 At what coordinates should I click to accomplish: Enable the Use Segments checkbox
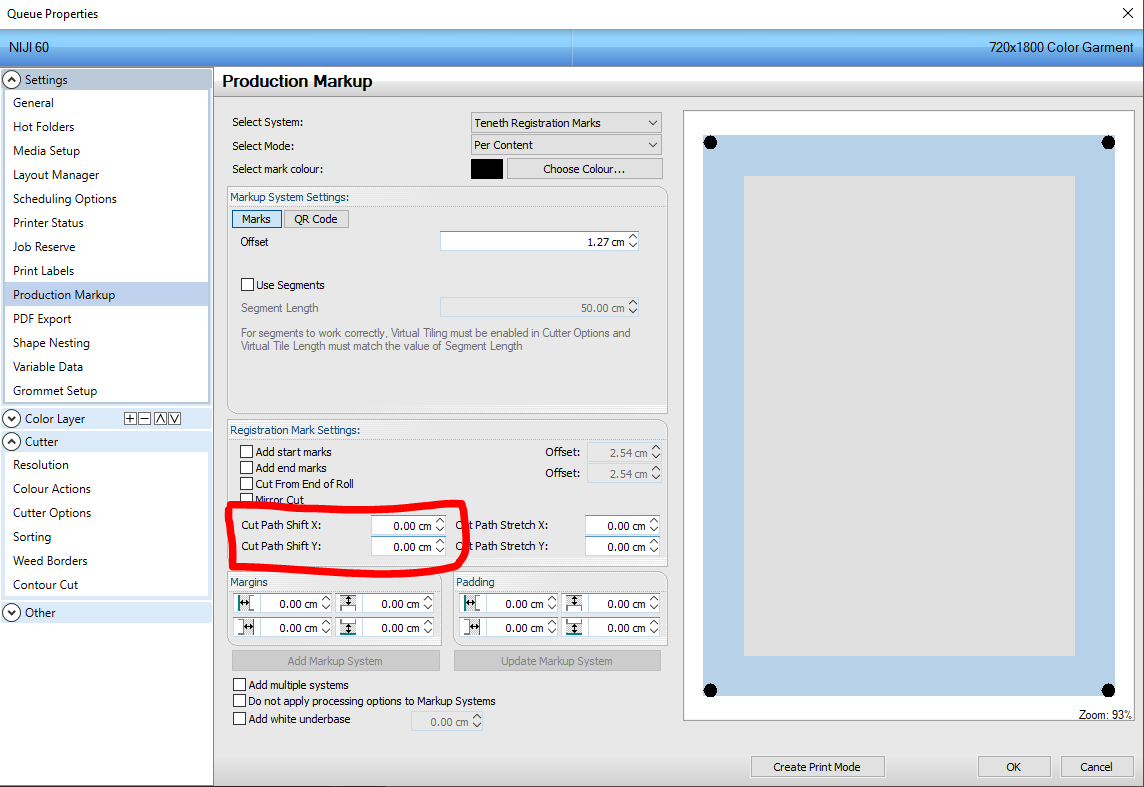247,285
